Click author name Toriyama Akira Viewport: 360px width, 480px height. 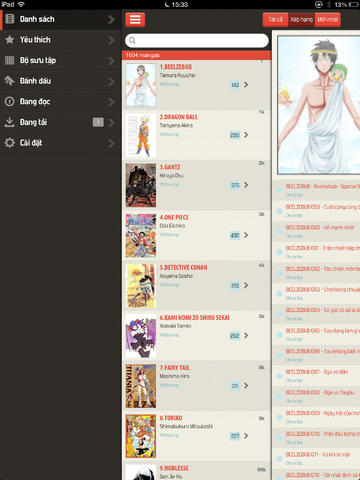tap(176, 125)
